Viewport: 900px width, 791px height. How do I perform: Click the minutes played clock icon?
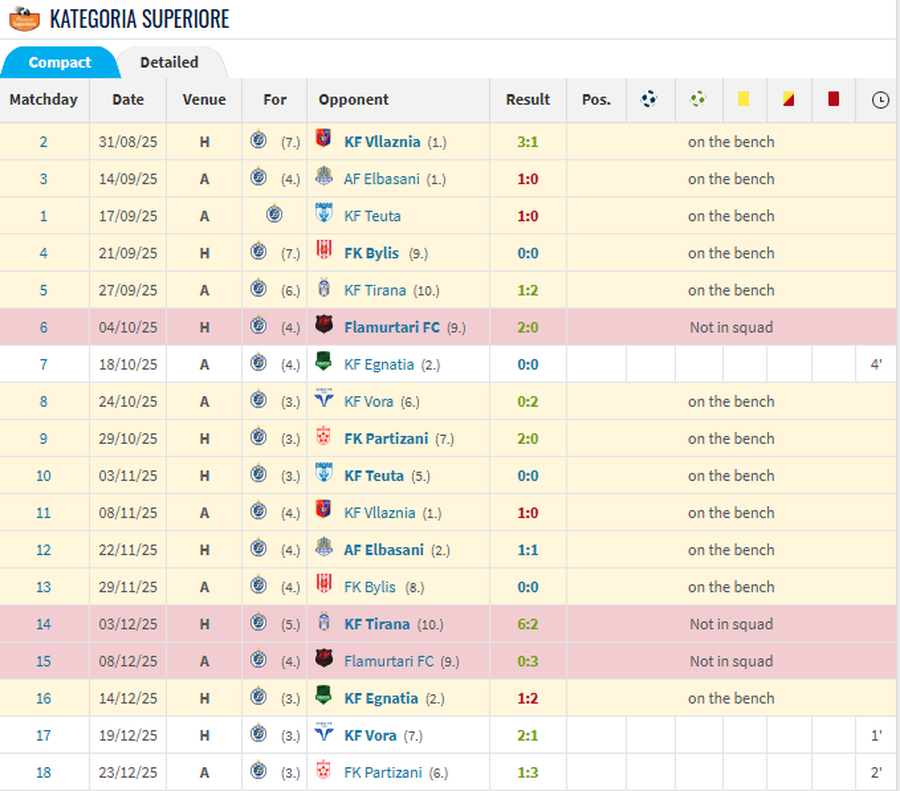879,100
